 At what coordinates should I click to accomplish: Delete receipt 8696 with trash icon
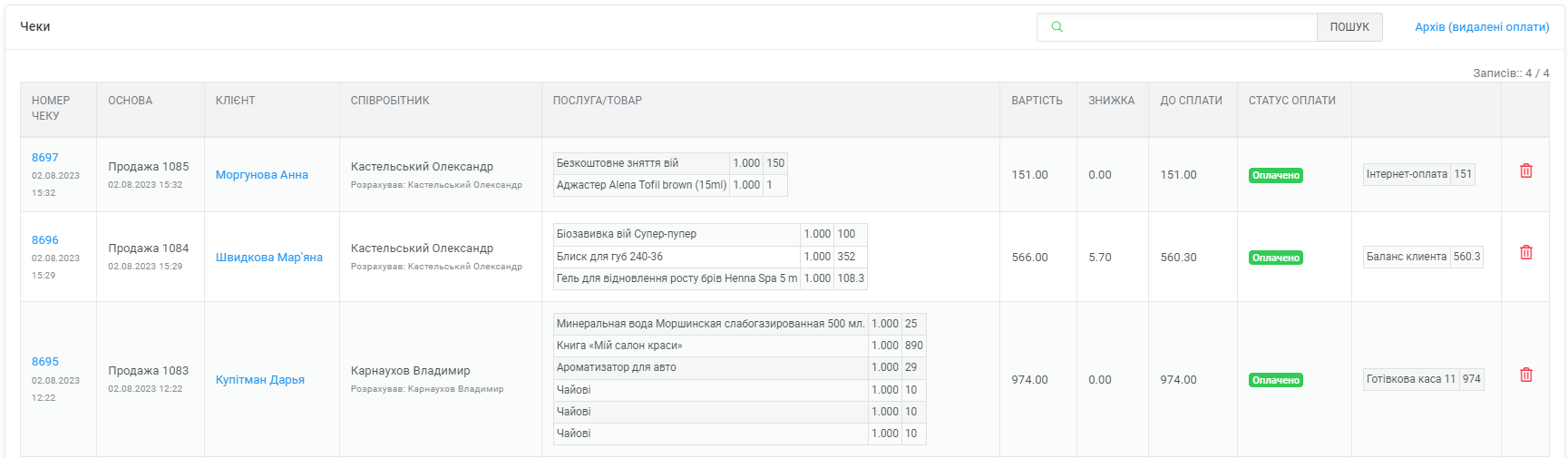pyautogui.click(x=1526, y=252)
